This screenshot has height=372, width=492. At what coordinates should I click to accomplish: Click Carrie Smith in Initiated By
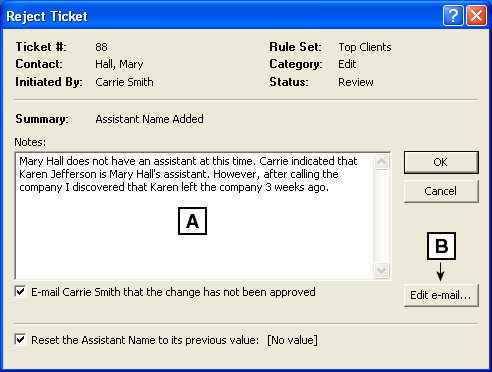(124, 82)
